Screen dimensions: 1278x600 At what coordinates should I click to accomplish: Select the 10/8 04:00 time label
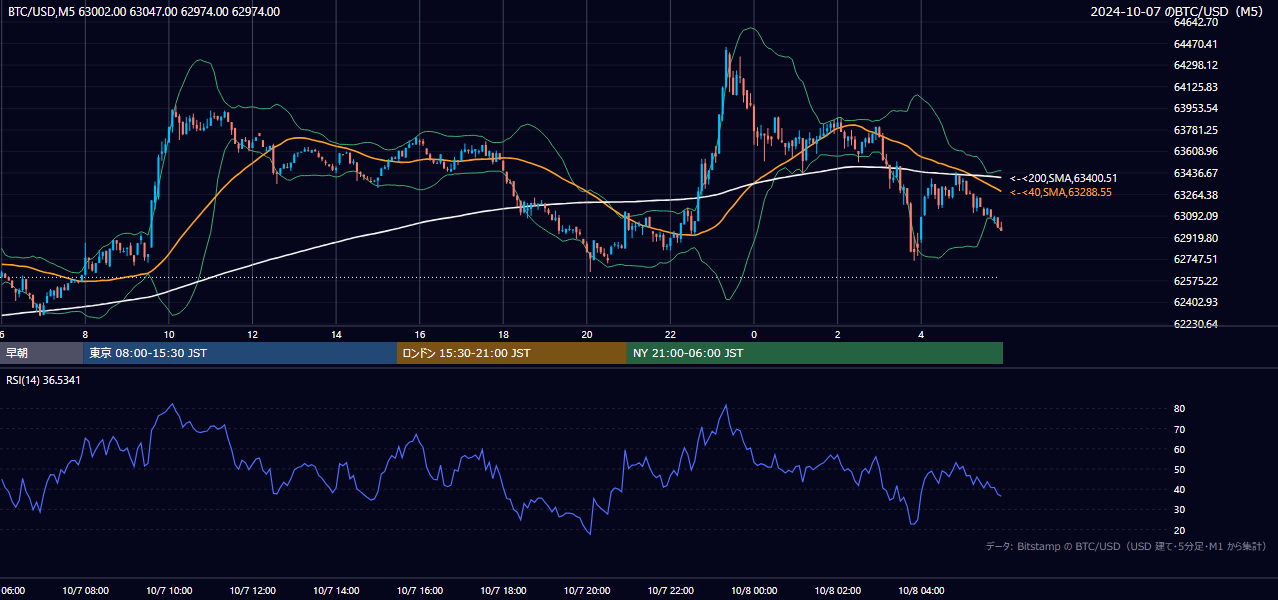point(922,591)
